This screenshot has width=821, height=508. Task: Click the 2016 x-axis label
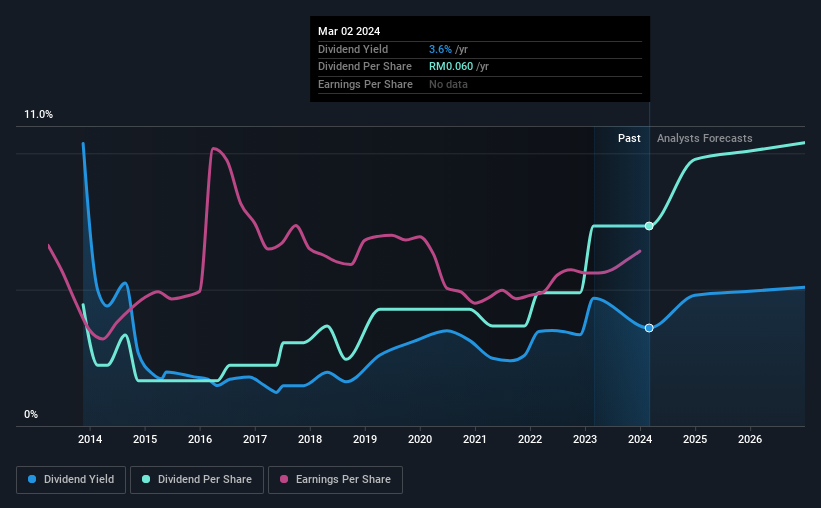tap(200, 439)
